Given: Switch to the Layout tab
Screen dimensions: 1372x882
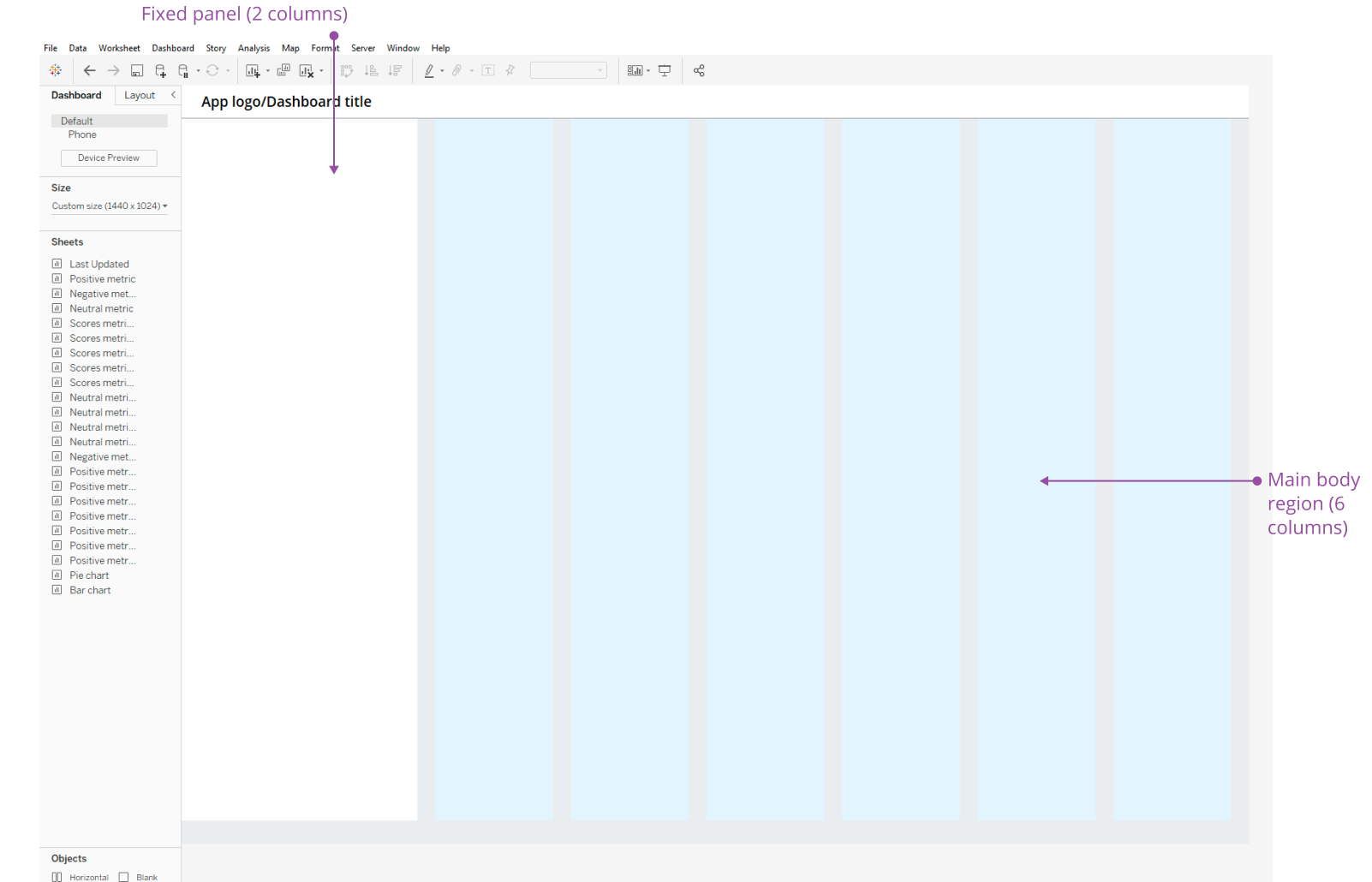Looking at the screenshot, I should [140, 95].
